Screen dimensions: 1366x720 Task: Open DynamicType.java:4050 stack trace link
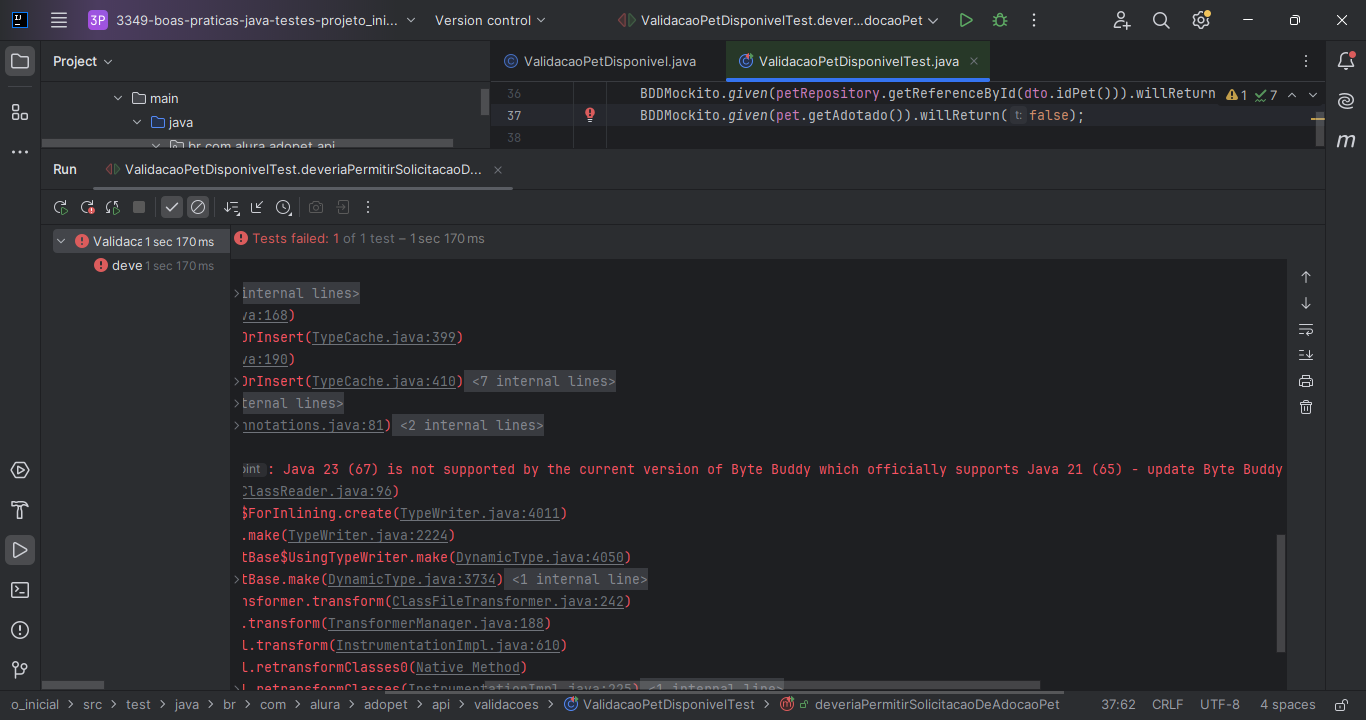(x=540, y=557)
